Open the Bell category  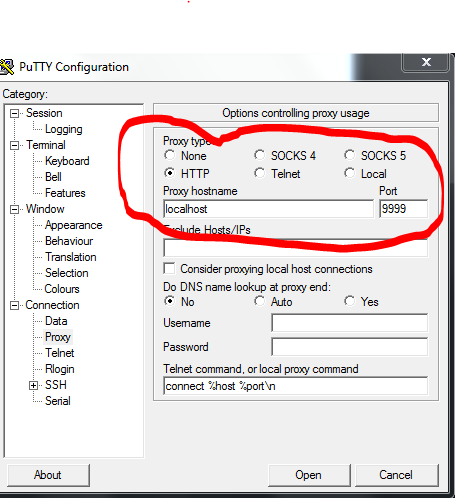(x=53, y=177)
